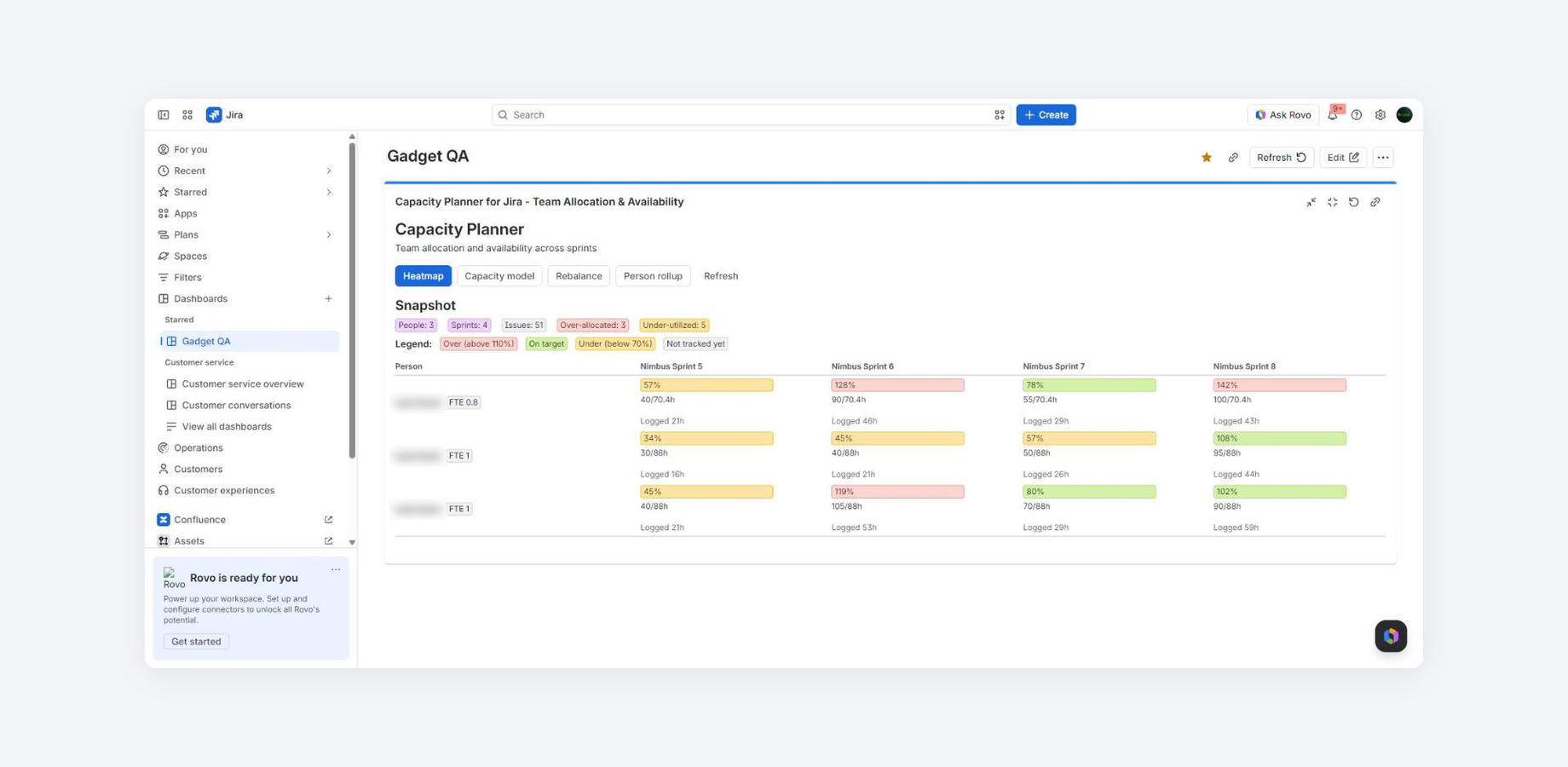Click the Over-allocated: 3 badge

tap(593, 326)
